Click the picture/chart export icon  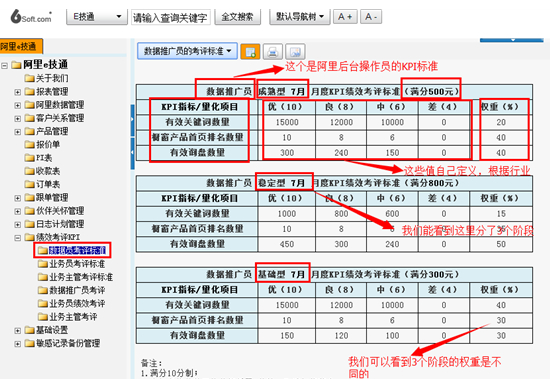tap(295, 52)
